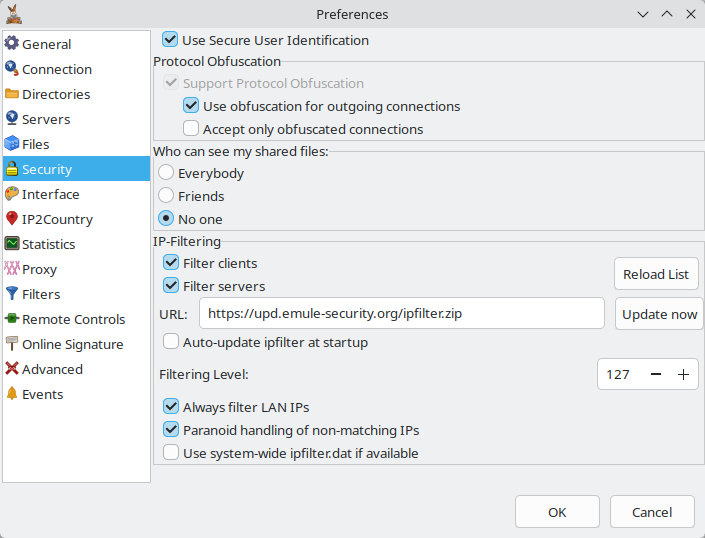The height and width of the screenshot is (538, 705).
Task: Click the Servers globe icon
Action: pyautogui.click(x=12, y=119)
